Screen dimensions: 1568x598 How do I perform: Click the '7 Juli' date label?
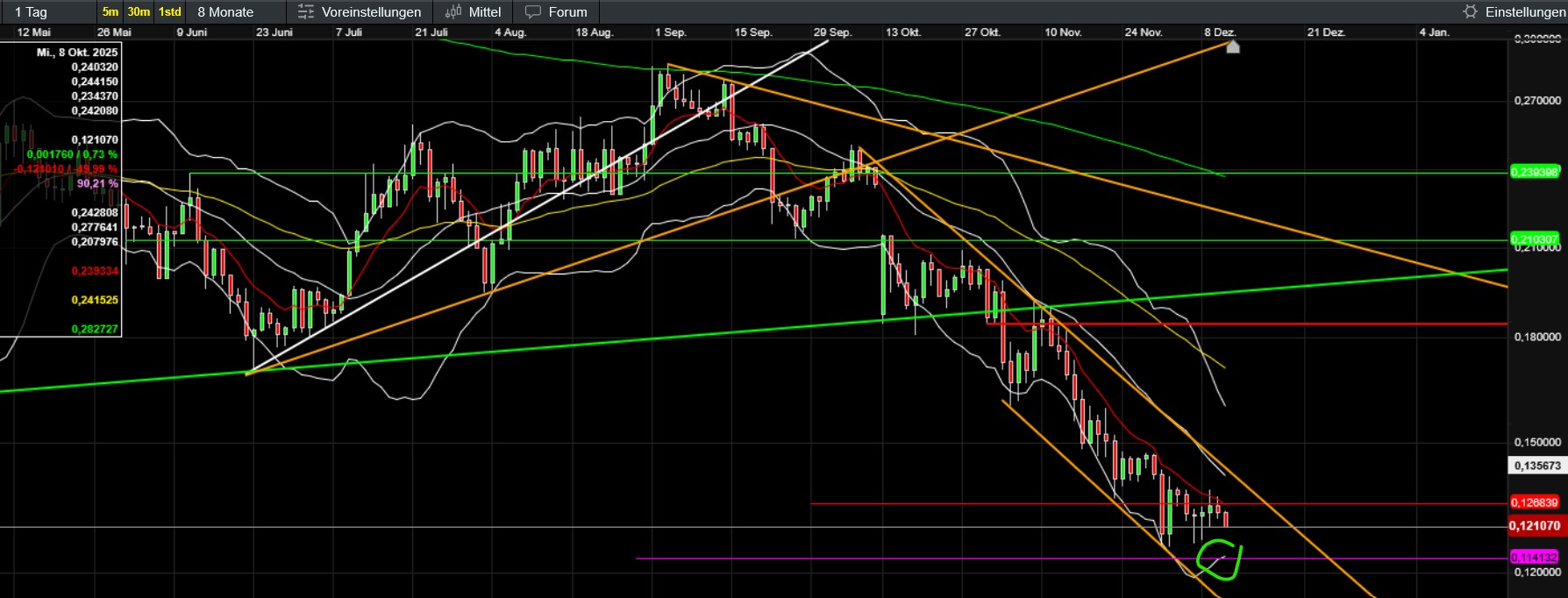tap(349, 32)
